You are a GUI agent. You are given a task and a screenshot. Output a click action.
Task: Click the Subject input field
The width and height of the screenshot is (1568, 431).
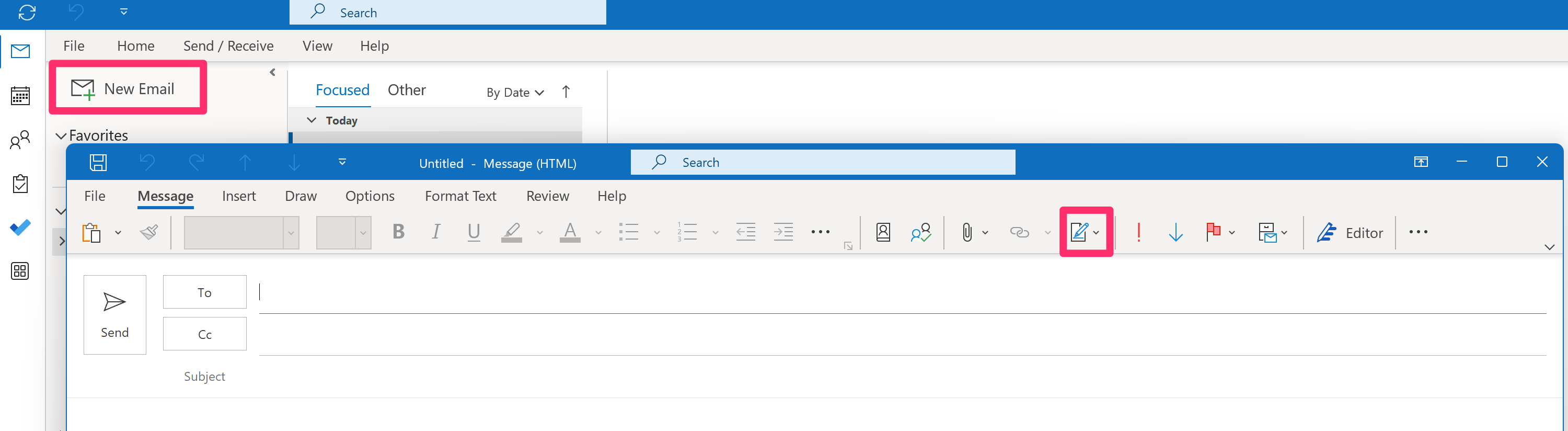tap(903, 376)
